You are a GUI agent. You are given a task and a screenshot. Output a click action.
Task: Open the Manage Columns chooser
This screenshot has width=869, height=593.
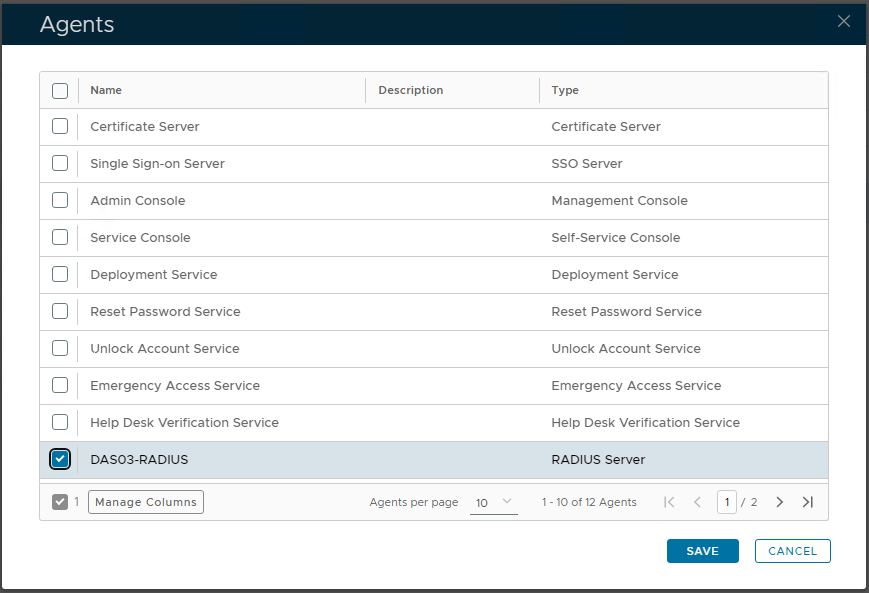click(x=146, y=502)
